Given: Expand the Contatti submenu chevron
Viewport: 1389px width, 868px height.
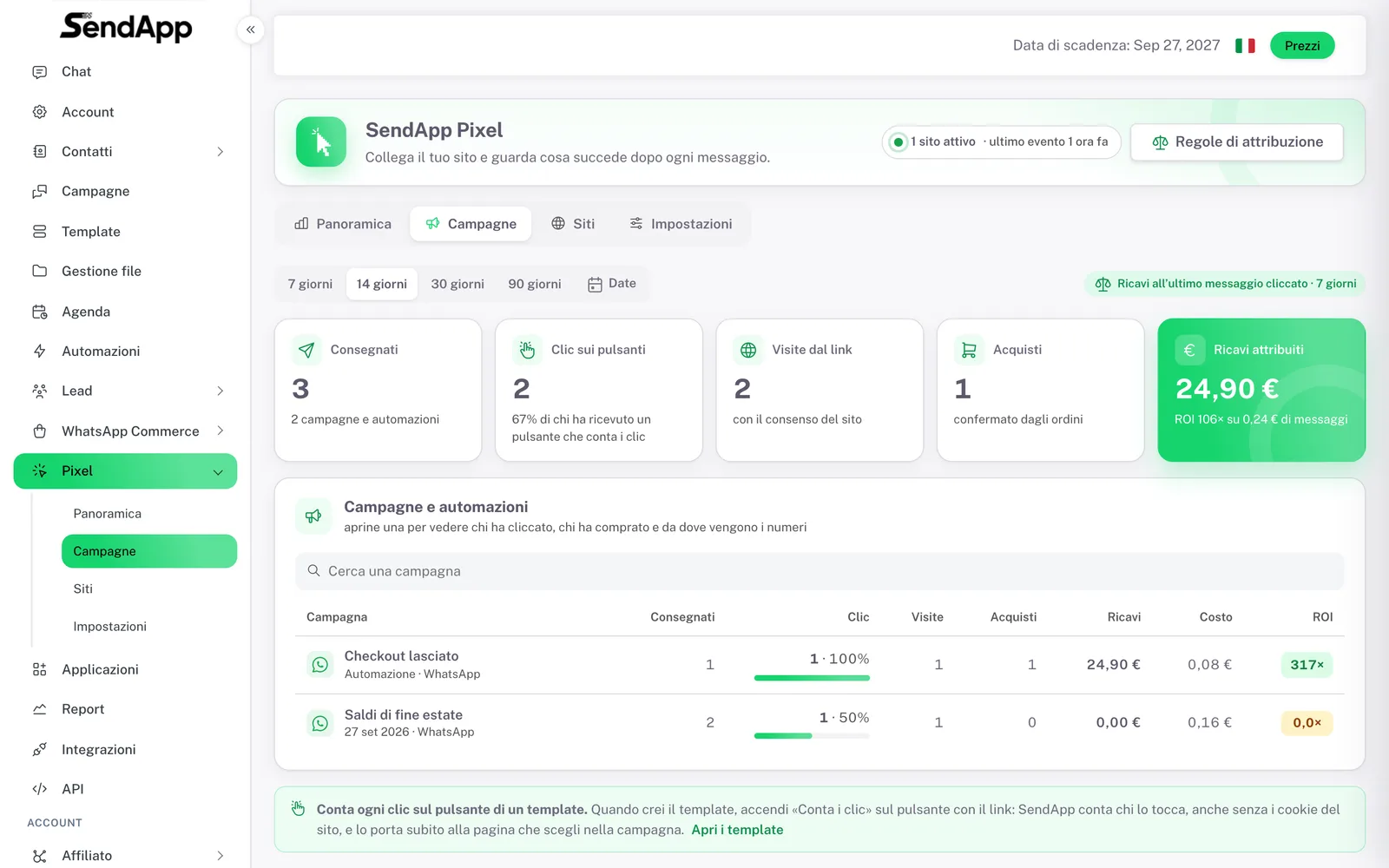Looking at the screenshot, I should [221, 152].
